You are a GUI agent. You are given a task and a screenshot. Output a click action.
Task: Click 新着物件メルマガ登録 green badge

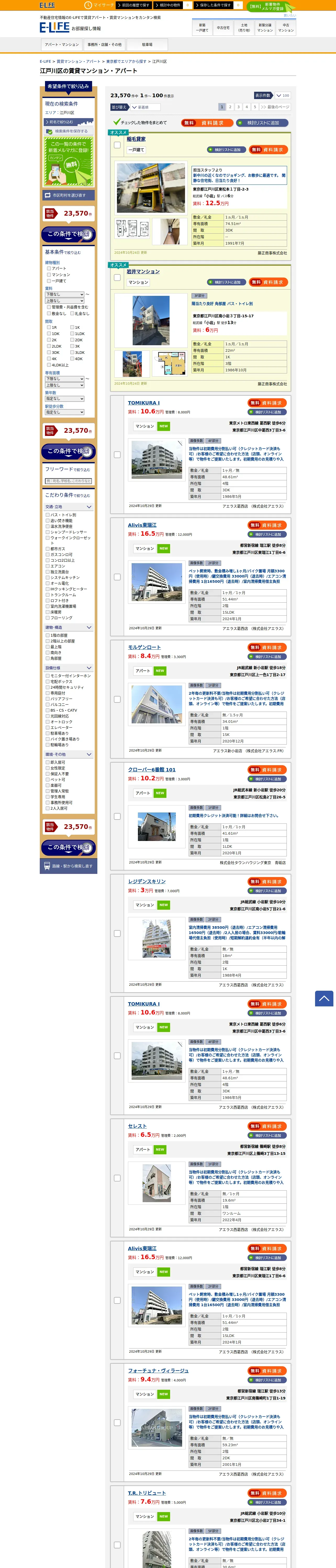[271, 7]
